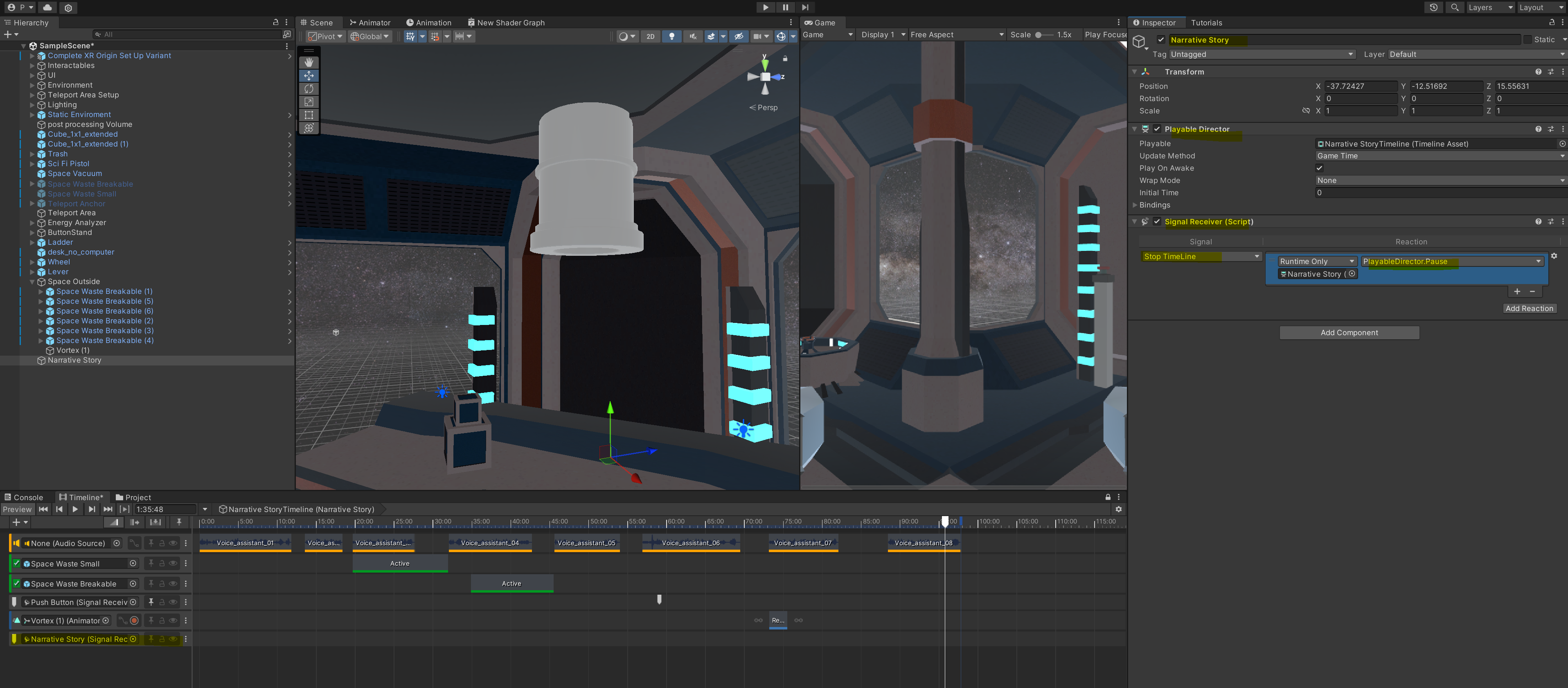Open the Stop TimeLine signal dropdown
1568x688 pixels.
click(1201, 256)
